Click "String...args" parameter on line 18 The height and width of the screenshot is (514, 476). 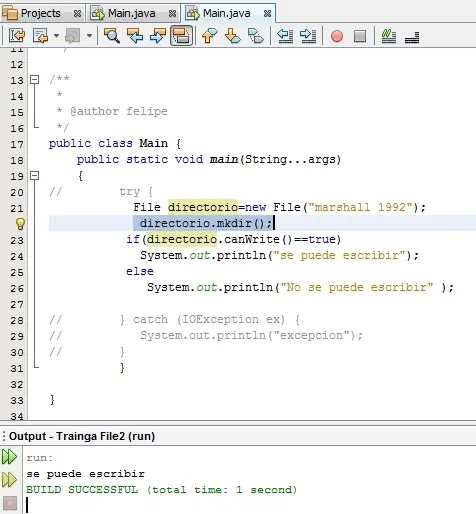[x=290, y=159]
